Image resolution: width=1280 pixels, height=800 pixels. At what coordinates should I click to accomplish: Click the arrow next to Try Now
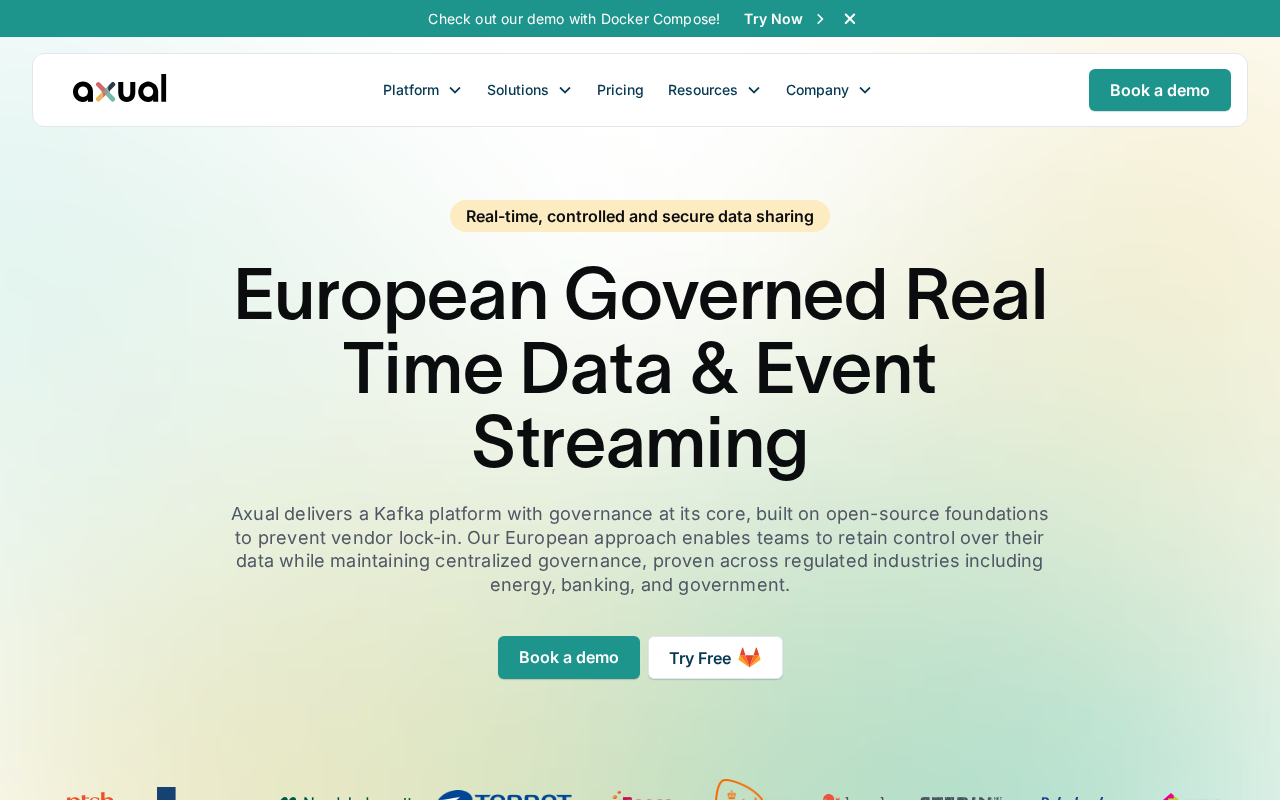pyautogui.click(x=820, y=19)
